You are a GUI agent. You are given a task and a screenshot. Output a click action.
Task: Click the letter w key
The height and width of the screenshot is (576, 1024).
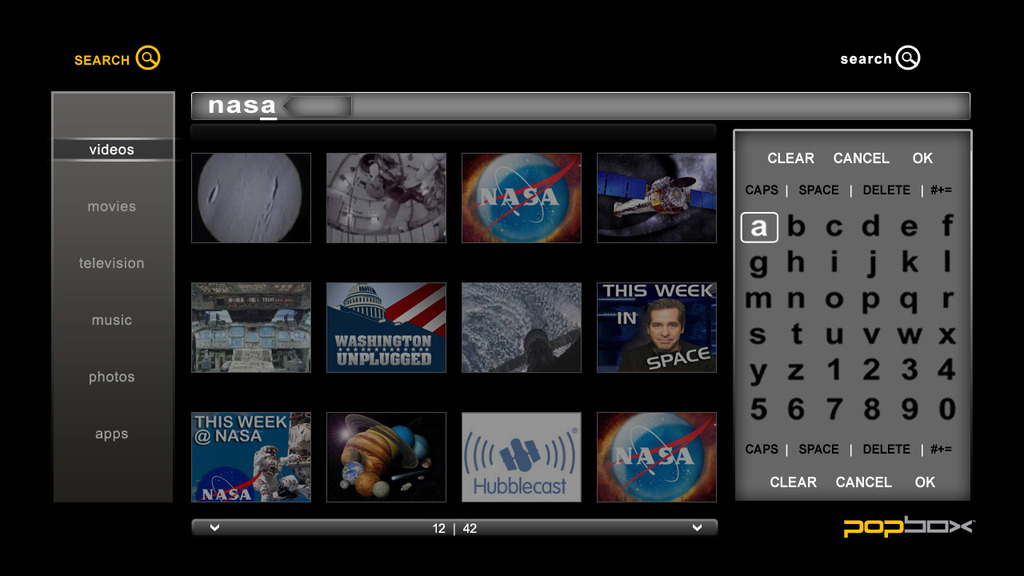pos(909,336)
